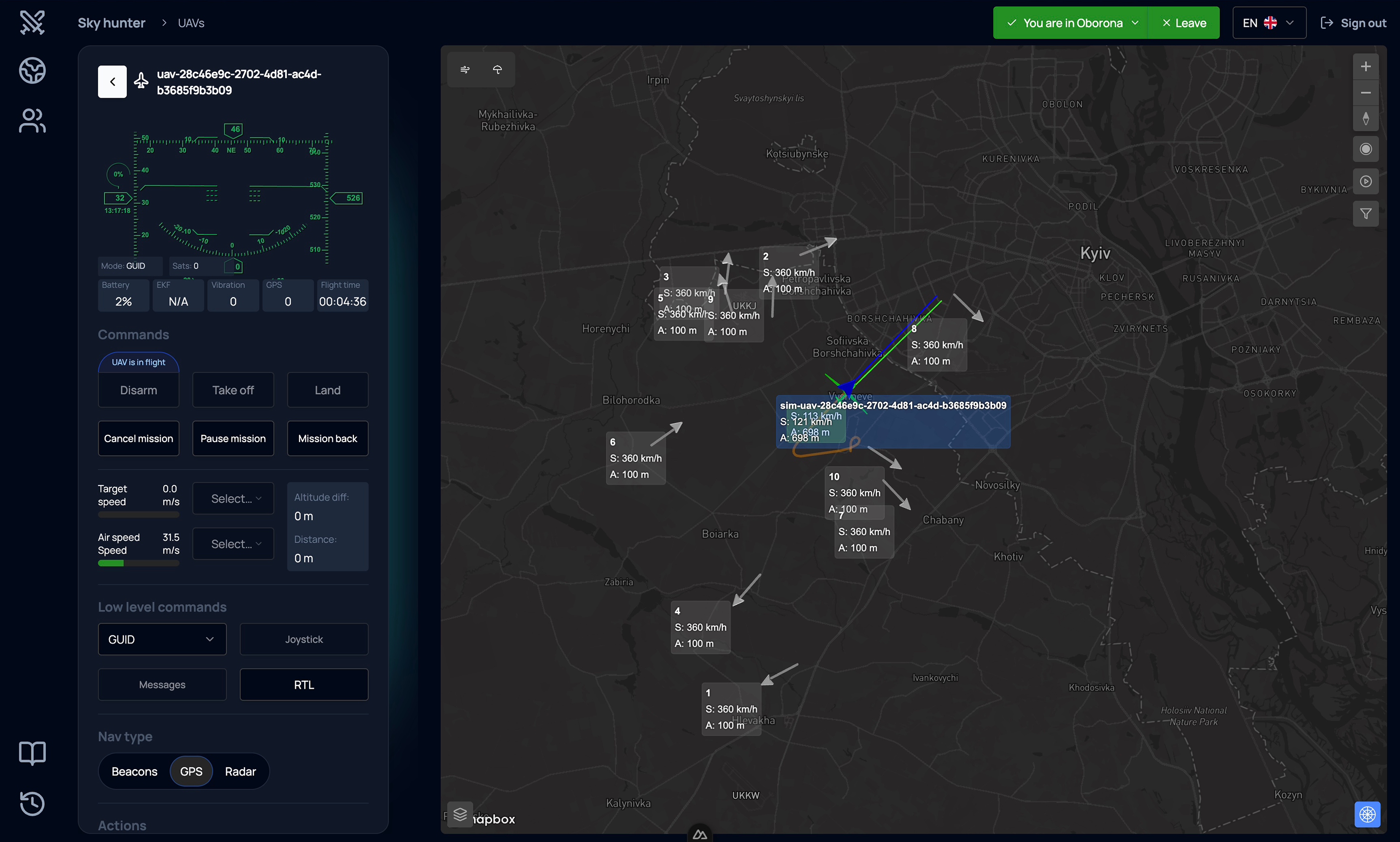Image resolution: width=1400 pixels, height=842 pixels.
Task: Click the umbrella weather icon on map
Action: pos(497,69)
